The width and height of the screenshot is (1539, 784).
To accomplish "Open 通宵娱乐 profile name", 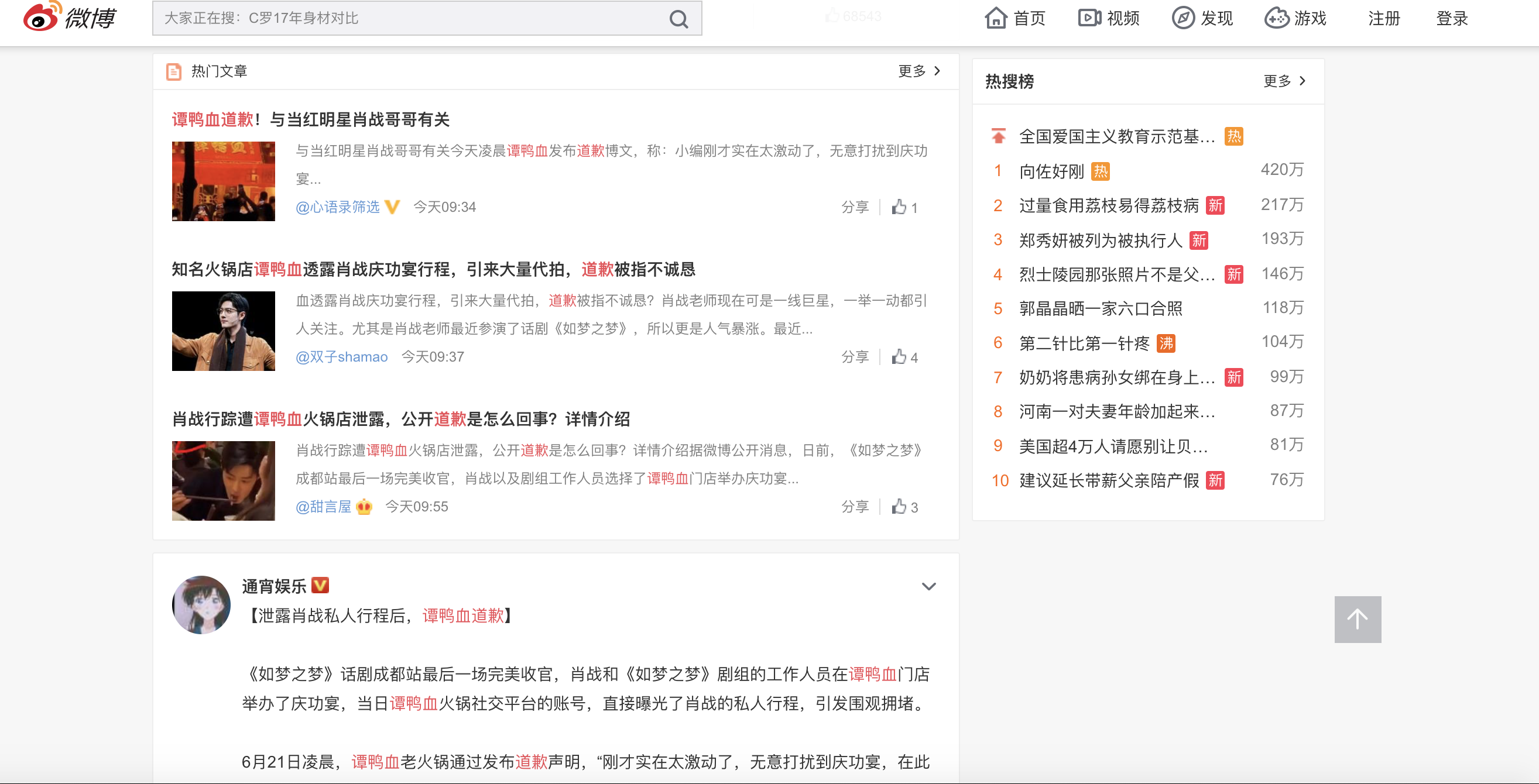I will tap(274, 586).
